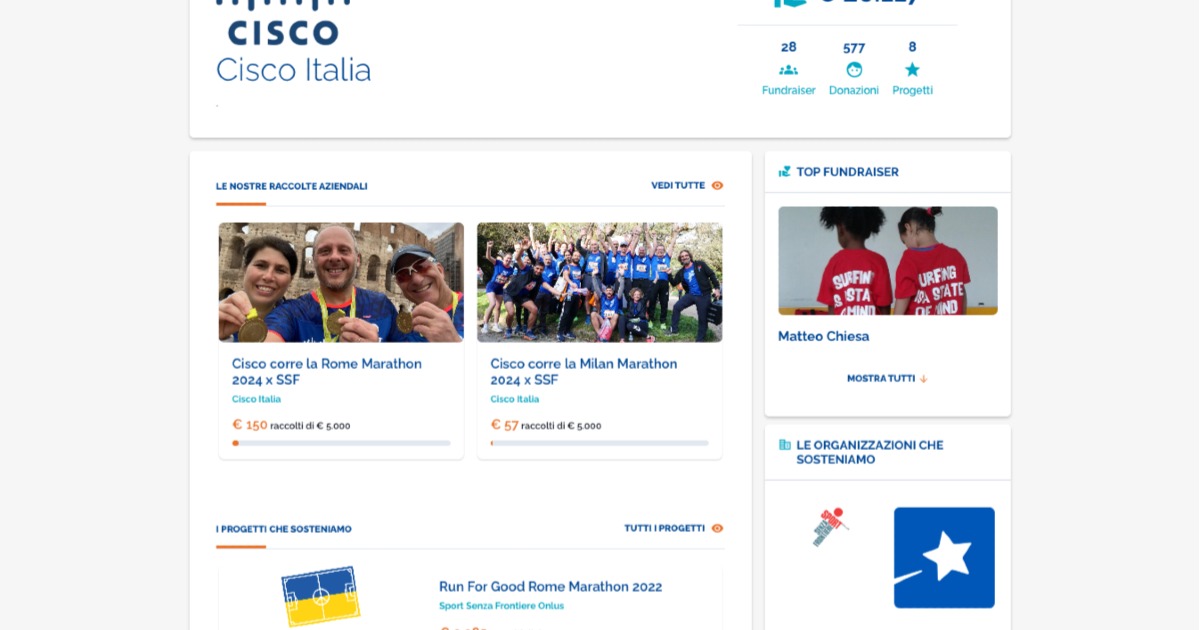The height and width of the screenshot is (630, 1200).
Task: Click the Rome Marathon fundraising progress bar
Action: pyautogui.click(x=341, y=443)
